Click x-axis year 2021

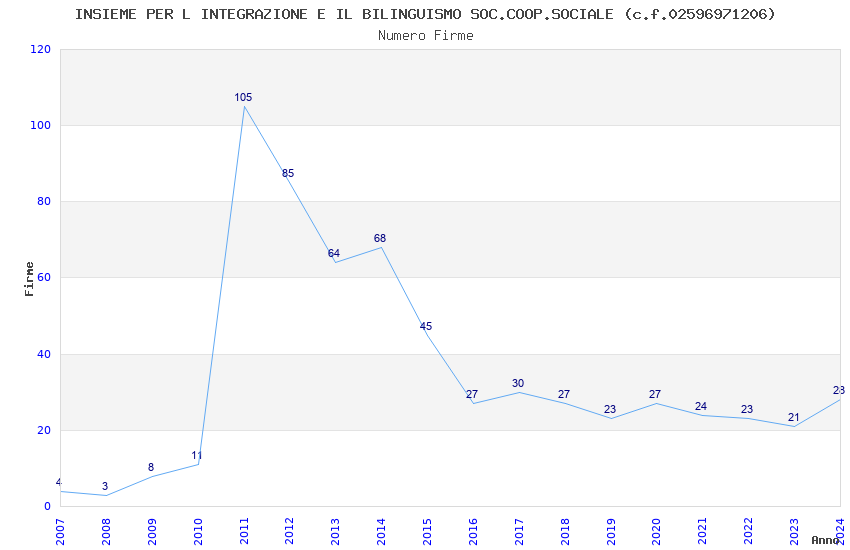(703, 532)
